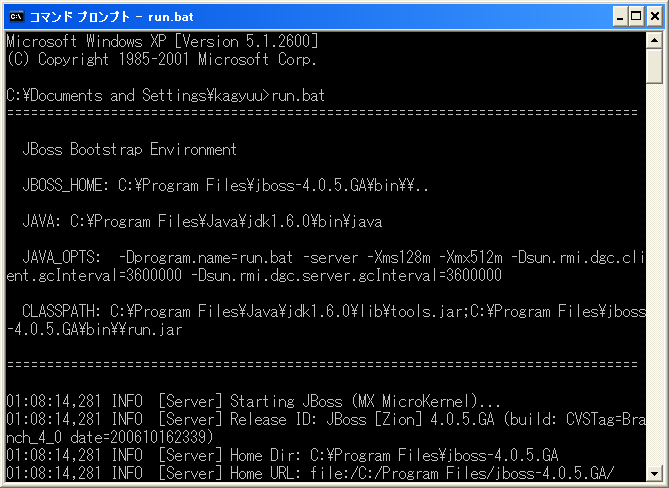The height and width of the screenshot is (488, 669).
Task: Click the Microsoft Corp. copyright line
Action: (x=162, y=58)
